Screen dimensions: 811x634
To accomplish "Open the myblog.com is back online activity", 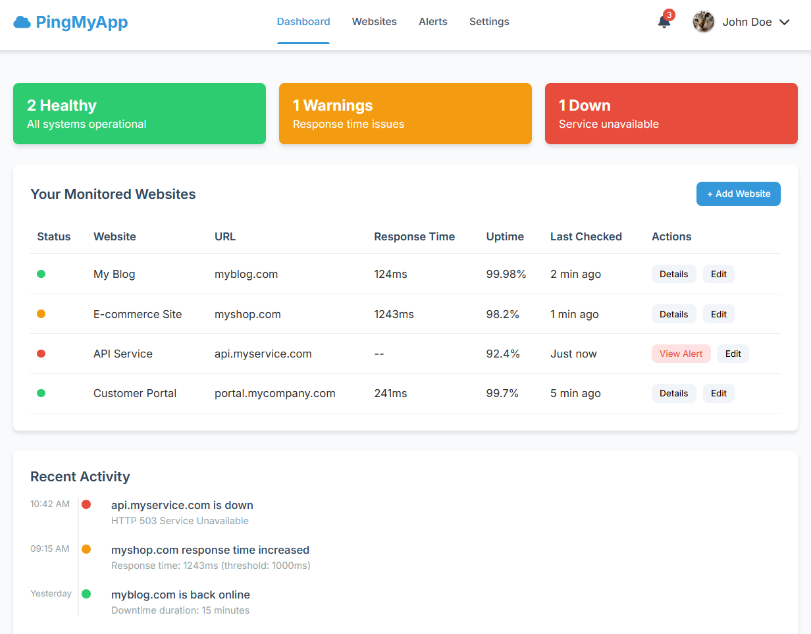I will pyautogui.click(x=180, y=595).
